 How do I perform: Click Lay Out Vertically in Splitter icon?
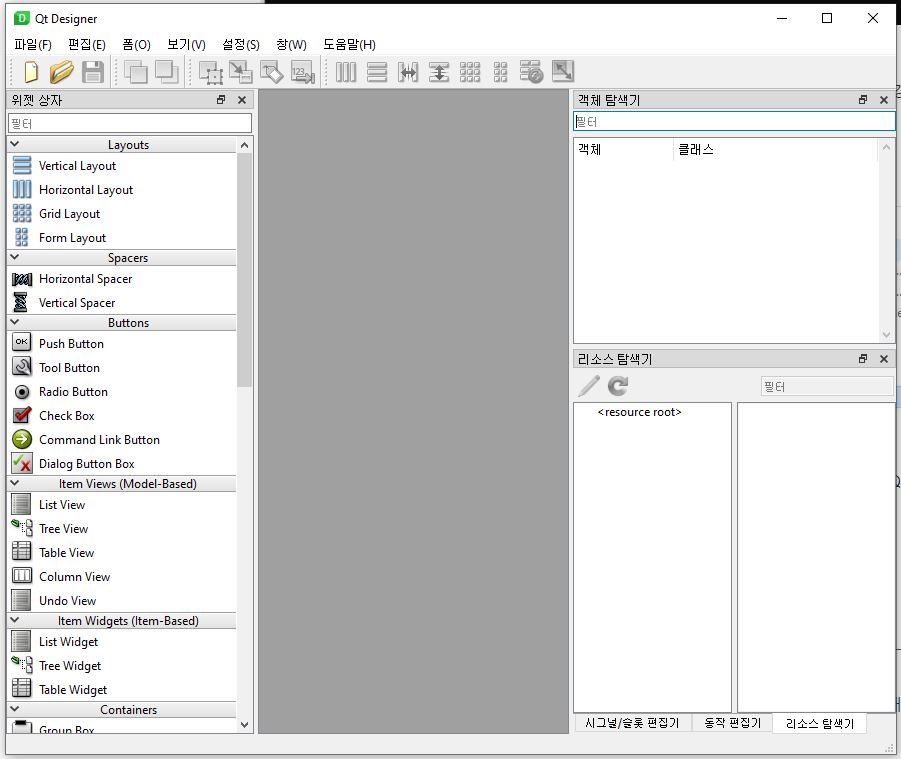click(439, 72)
